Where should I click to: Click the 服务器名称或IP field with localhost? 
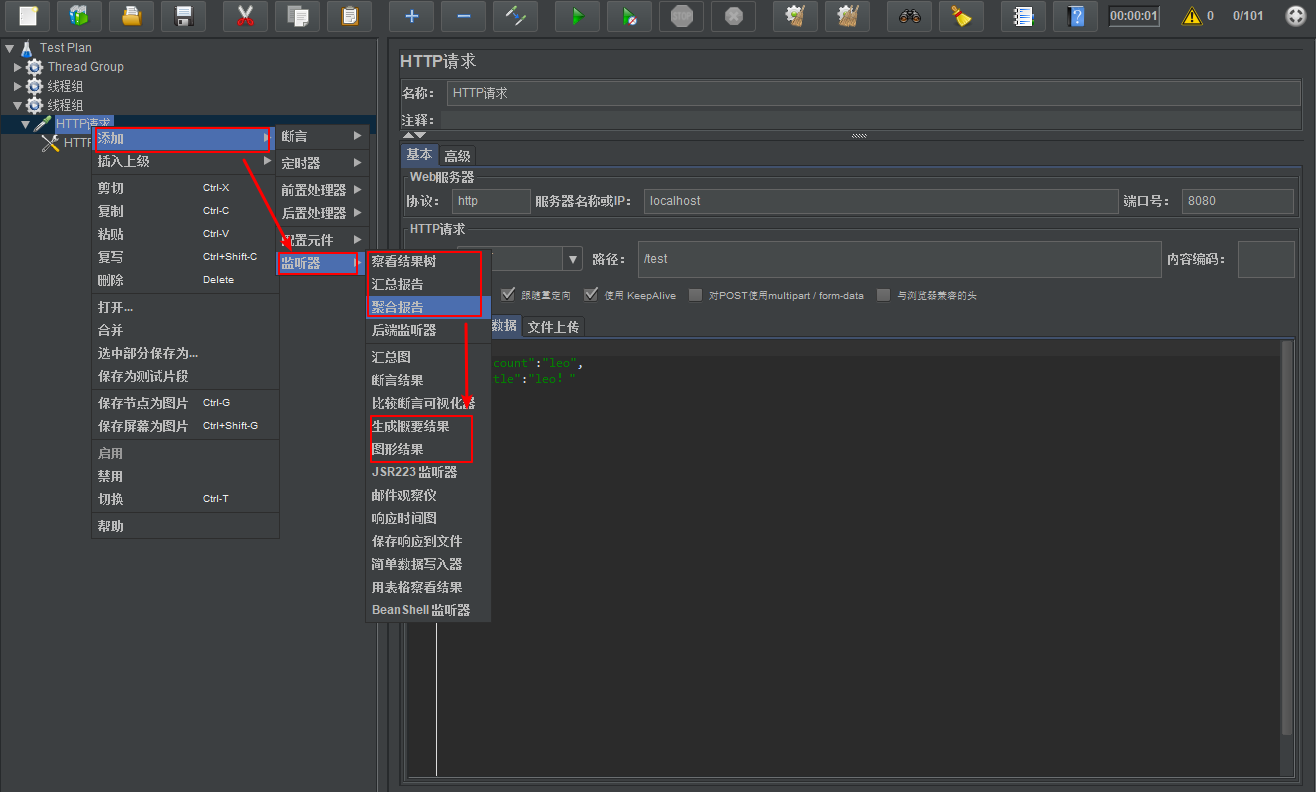880,201
